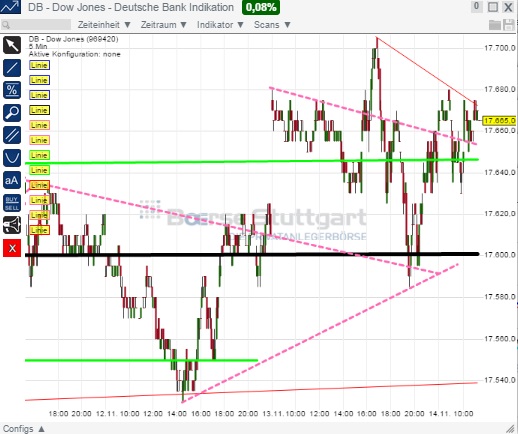518x434 pixels.
Task: Click the window title 'DB - Dow Jones - Deutsche Bank Indikation'
Action: (131, 7)
